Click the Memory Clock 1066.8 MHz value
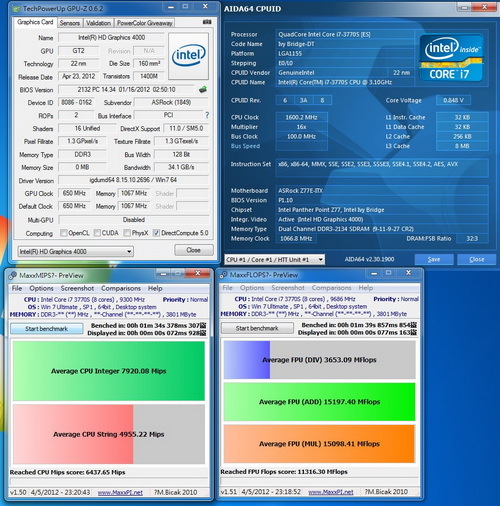The width and height of the screenshot is (500, 506). coord(296,239)
